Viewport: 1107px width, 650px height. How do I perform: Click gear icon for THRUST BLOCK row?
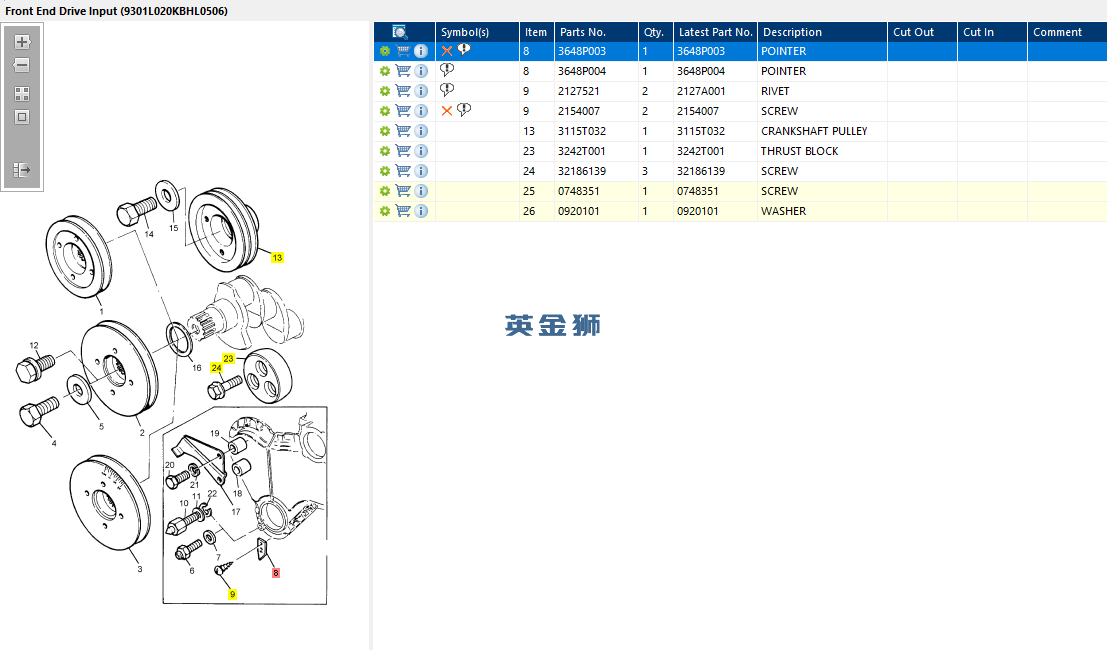click(x=385, y=151)
